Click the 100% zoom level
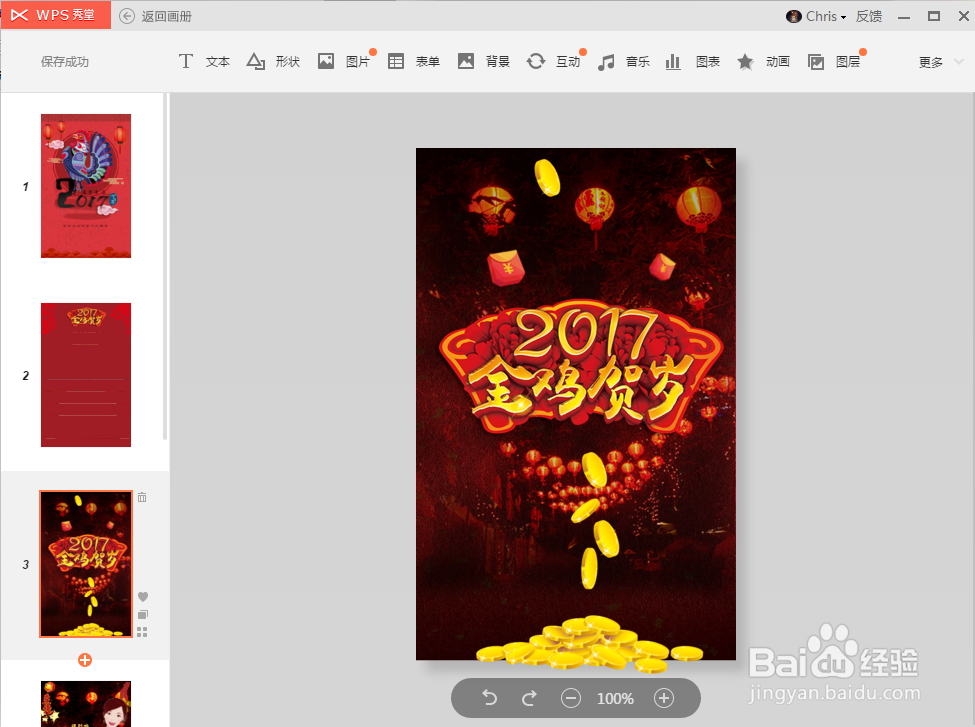The height and width of the screenshot is (727, 975). [615, 699]
